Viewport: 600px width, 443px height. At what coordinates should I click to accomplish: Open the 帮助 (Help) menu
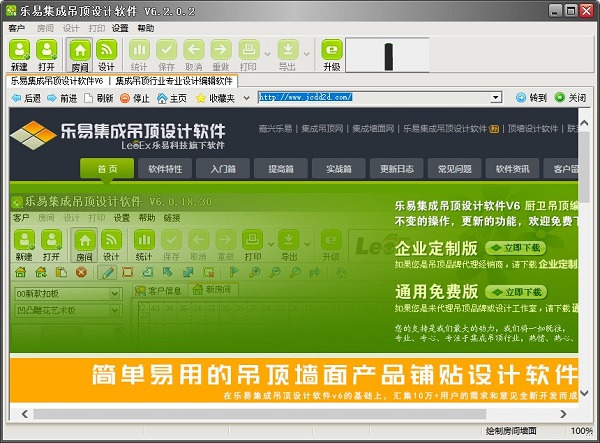pyautogui.click(x=146, y=28)
